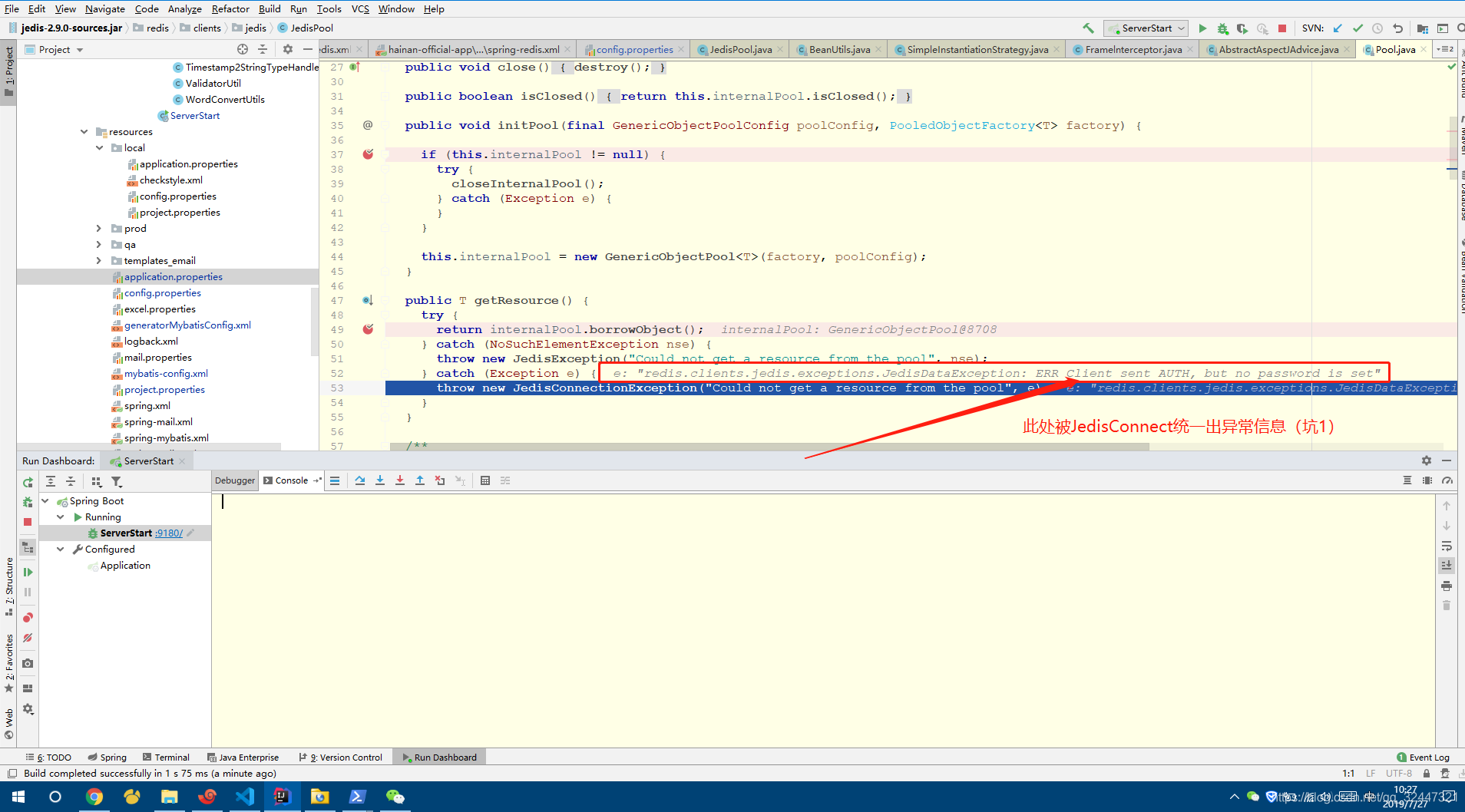Image resolution: width=1465 pixels, height=812 pixels.
Task: Collapse the local folder
Action: (99, 148)
